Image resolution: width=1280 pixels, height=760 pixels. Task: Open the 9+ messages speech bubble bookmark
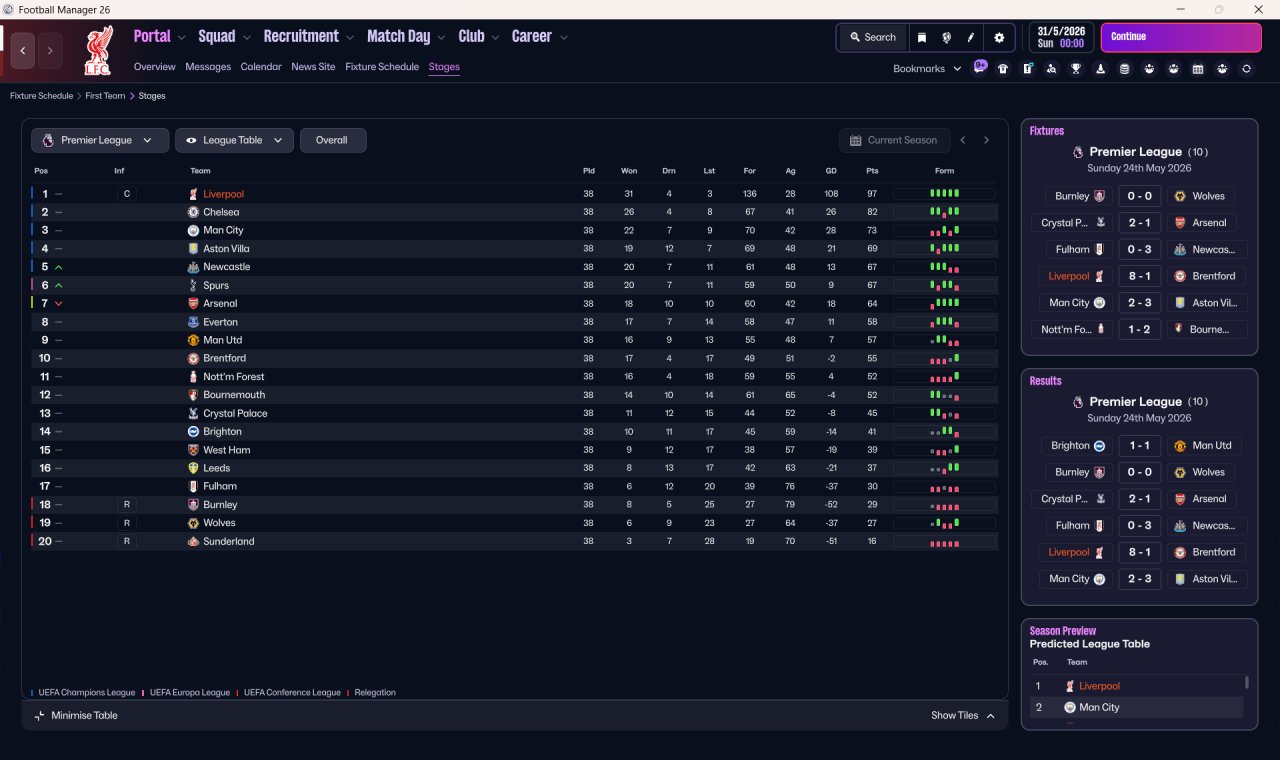tap(980, 67)
